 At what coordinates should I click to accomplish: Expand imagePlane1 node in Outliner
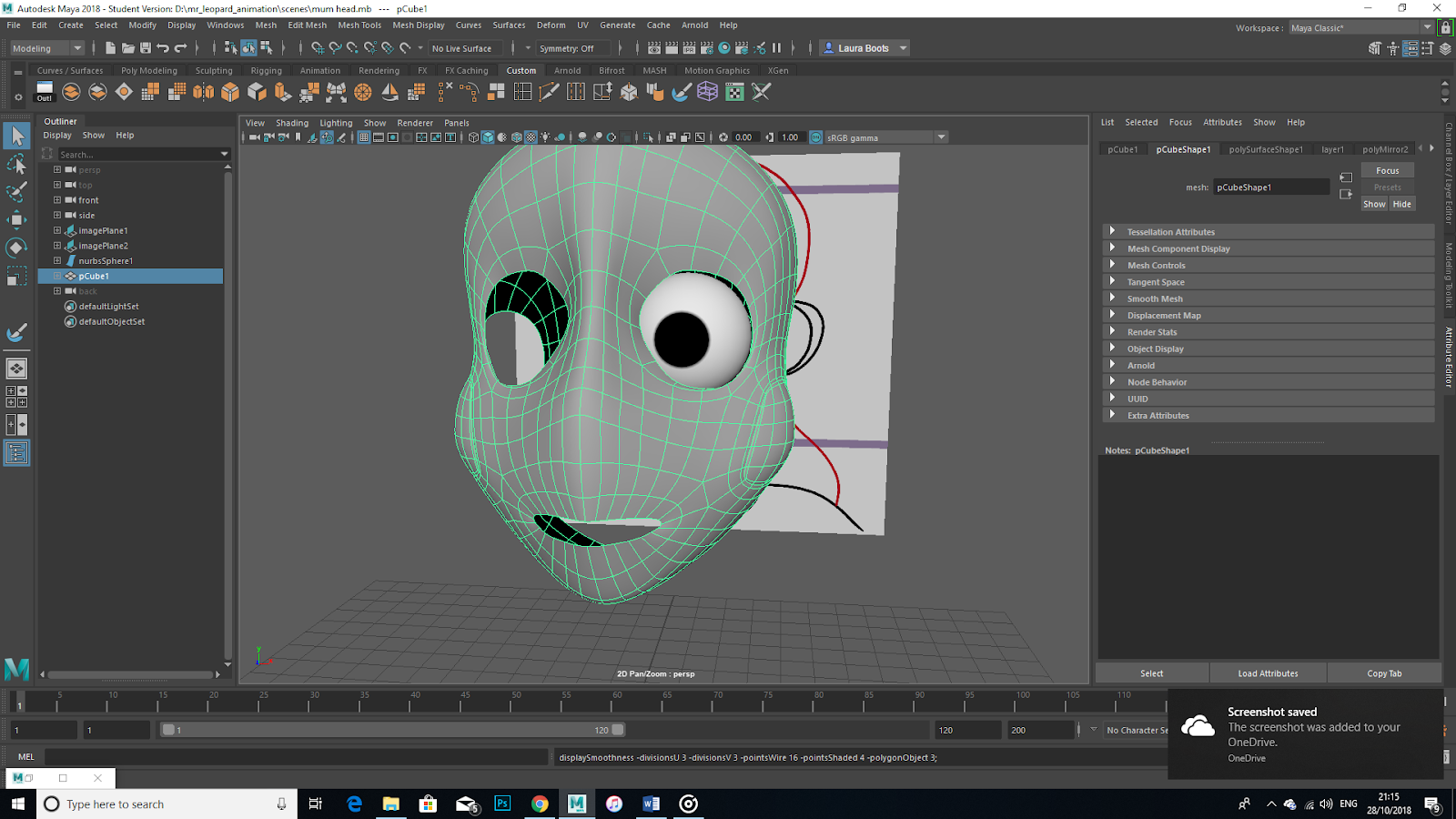pos(57,230)
